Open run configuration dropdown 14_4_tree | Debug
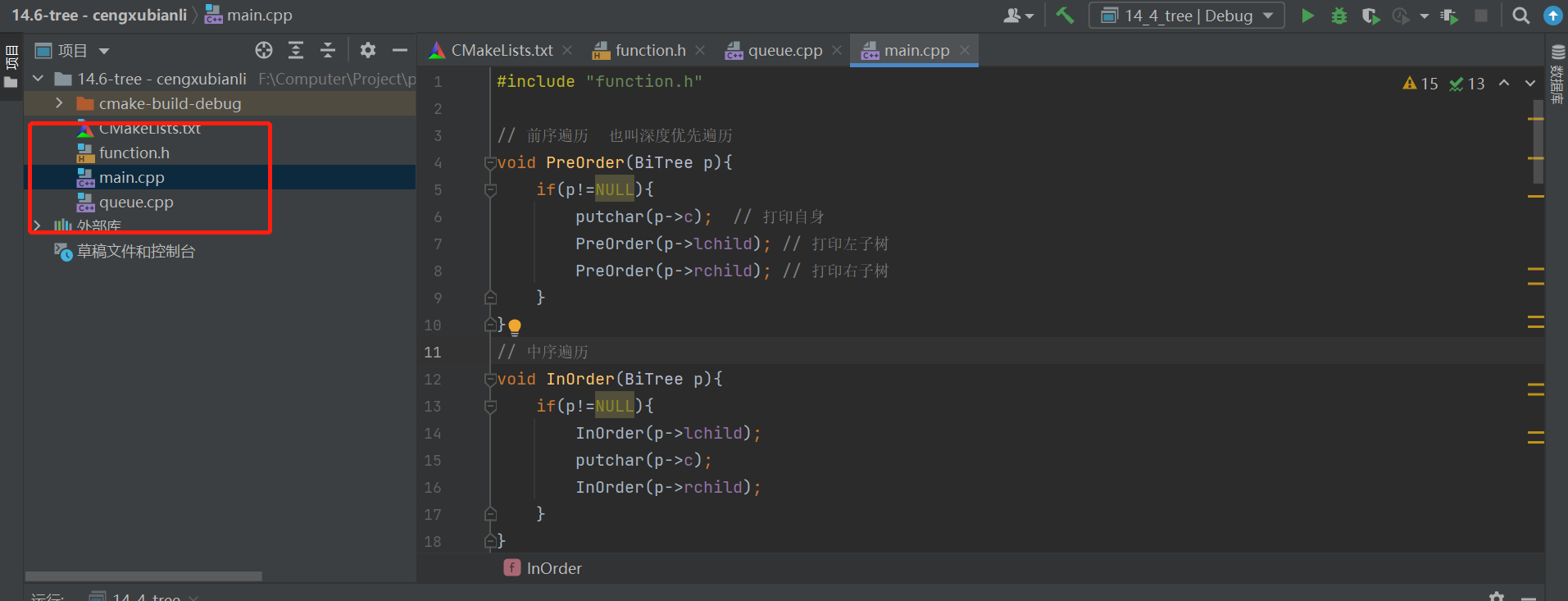This screenshot has width=1568, height=601. tap(1186, 16)
